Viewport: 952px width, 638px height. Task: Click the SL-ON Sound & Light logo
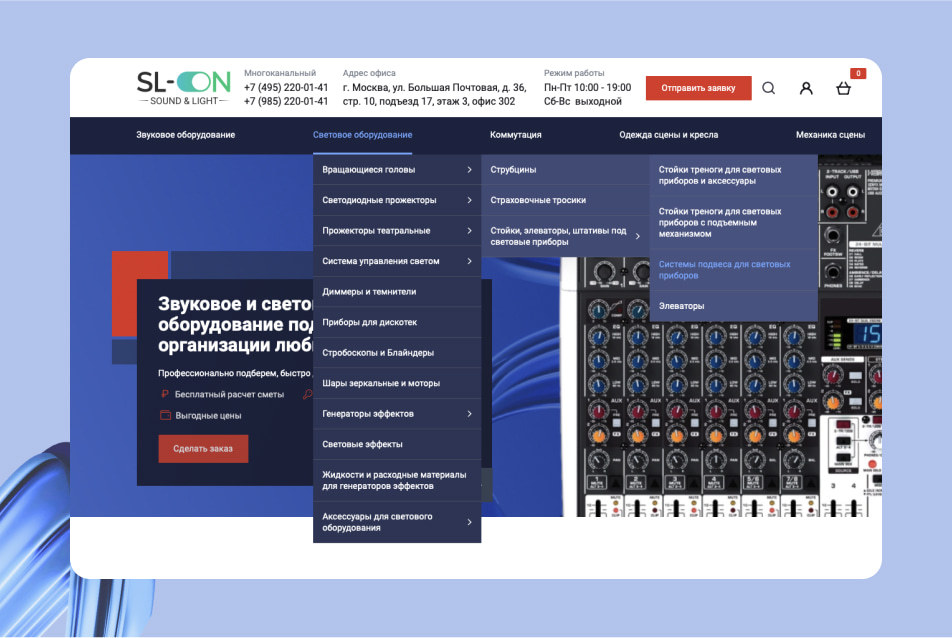pyautogui.click(x=183, y=89)
